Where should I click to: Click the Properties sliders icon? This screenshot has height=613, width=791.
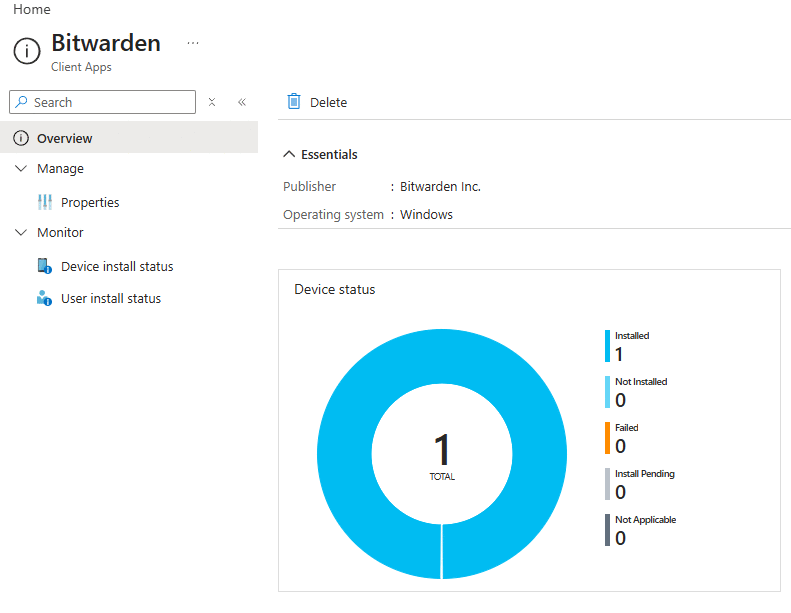coord(45,202)
